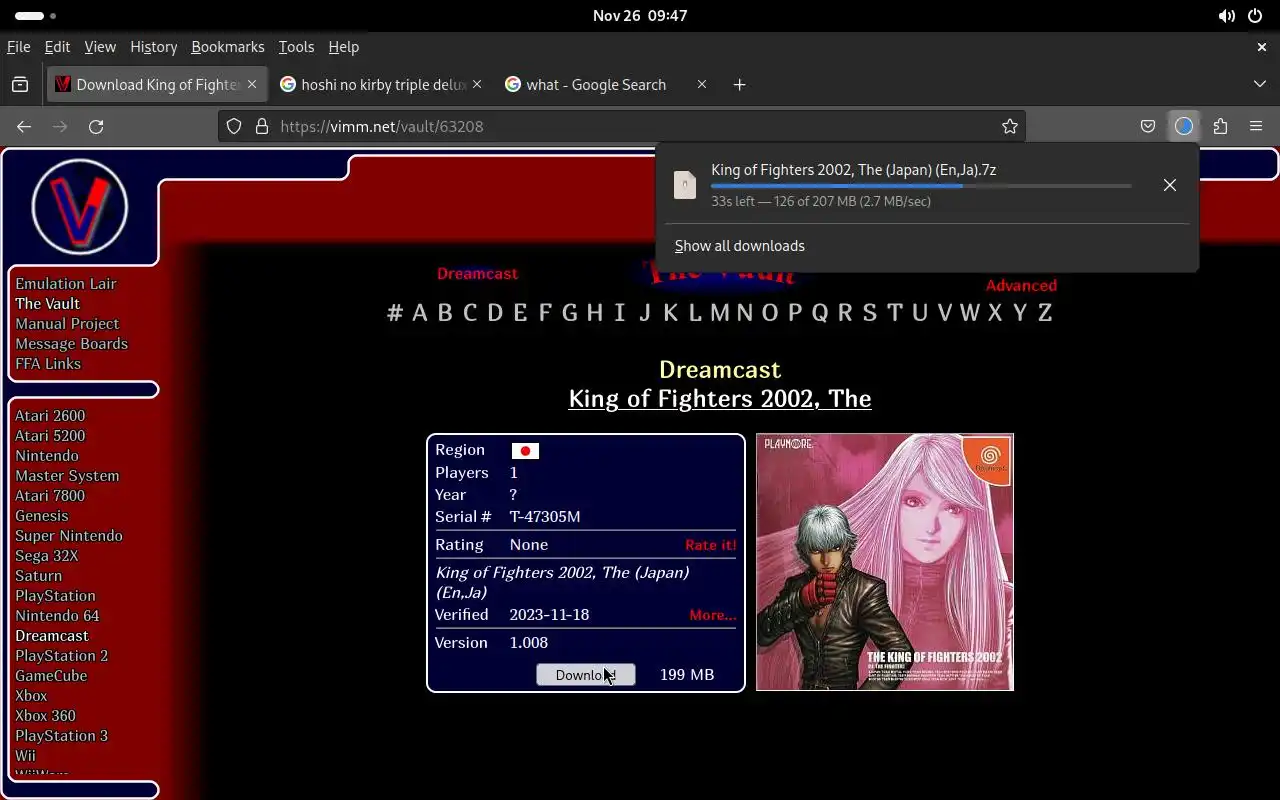Select Super Nintendo in the systems list
The width and height of the screenshot is (1280, 800).
[x=69, y=536]
